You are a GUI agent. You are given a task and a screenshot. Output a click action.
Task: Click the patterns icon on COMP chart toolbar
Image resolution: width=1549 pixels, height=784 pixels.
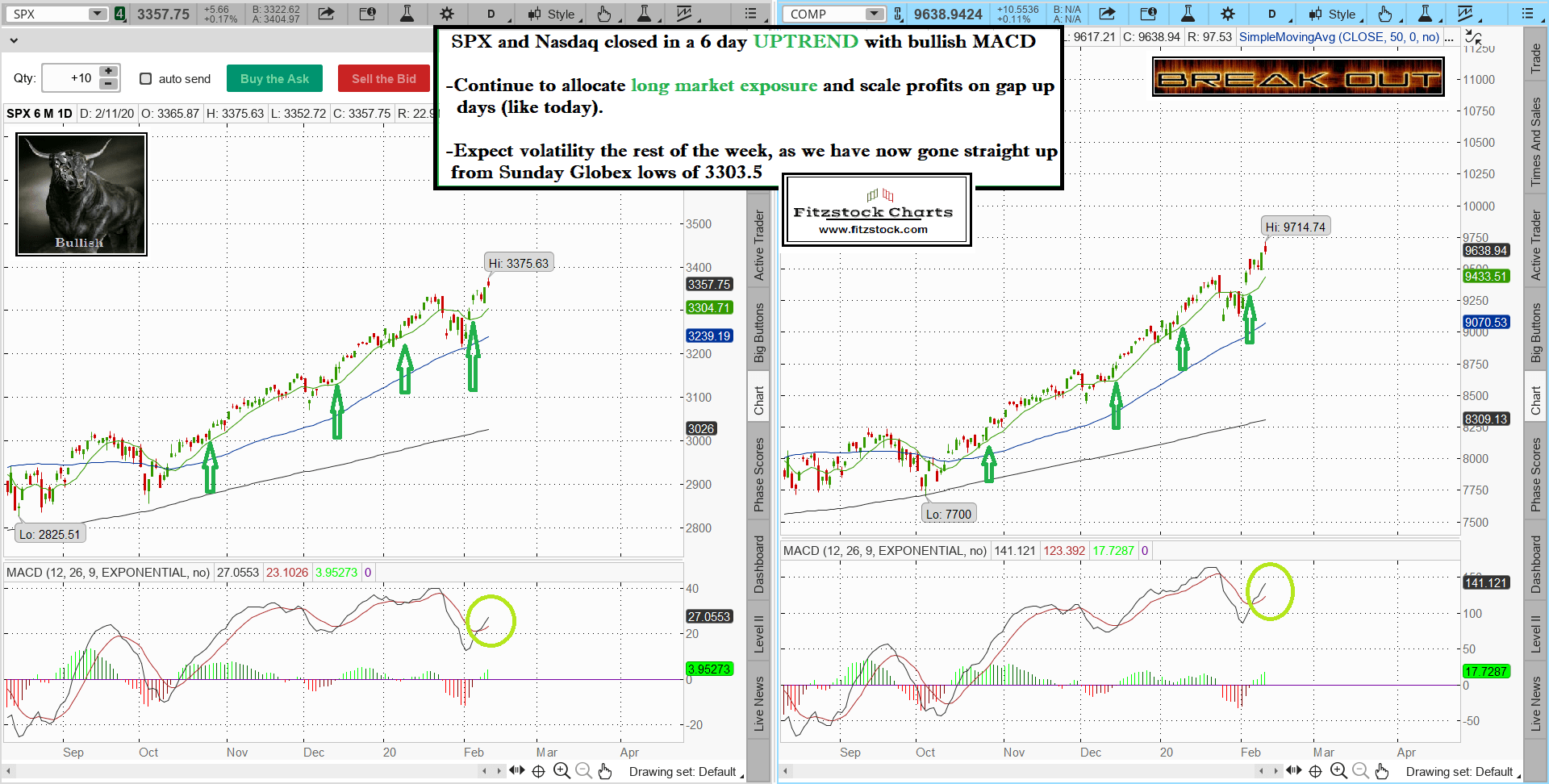1465,14
